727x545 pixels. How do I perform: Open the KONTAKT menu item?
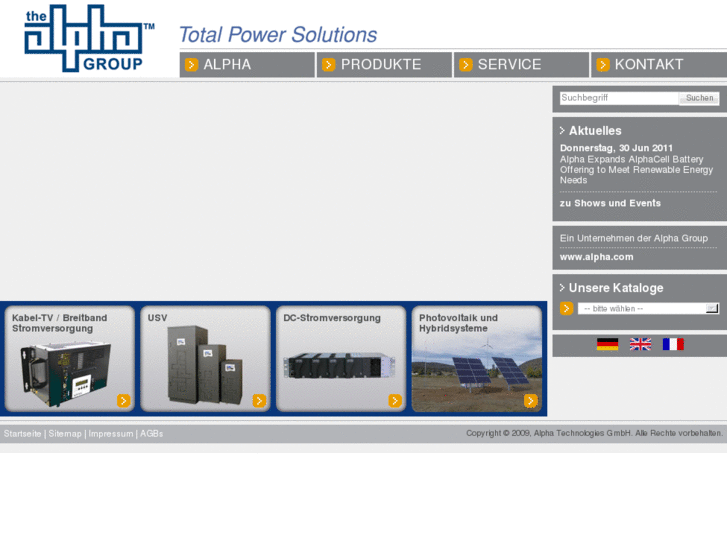(659, 64)
